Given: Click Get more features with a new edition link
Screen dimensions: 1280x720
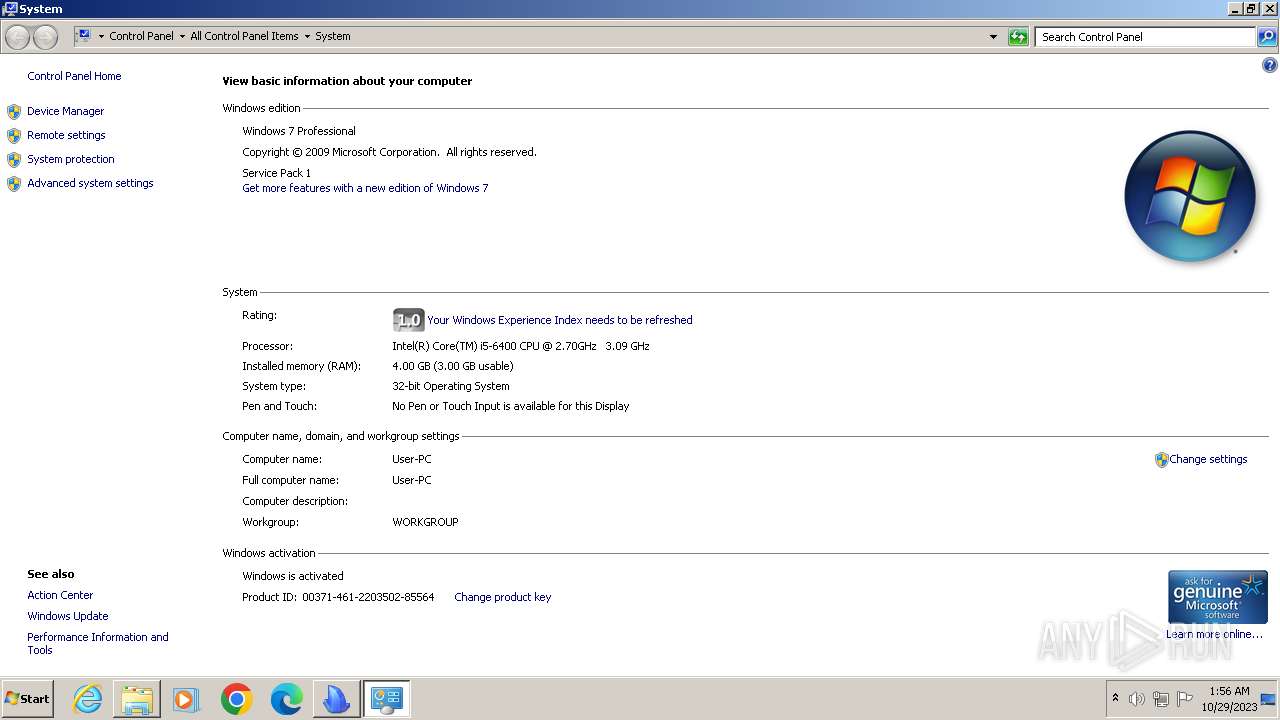Looking at the screenshot, I should tap(365, 188).
